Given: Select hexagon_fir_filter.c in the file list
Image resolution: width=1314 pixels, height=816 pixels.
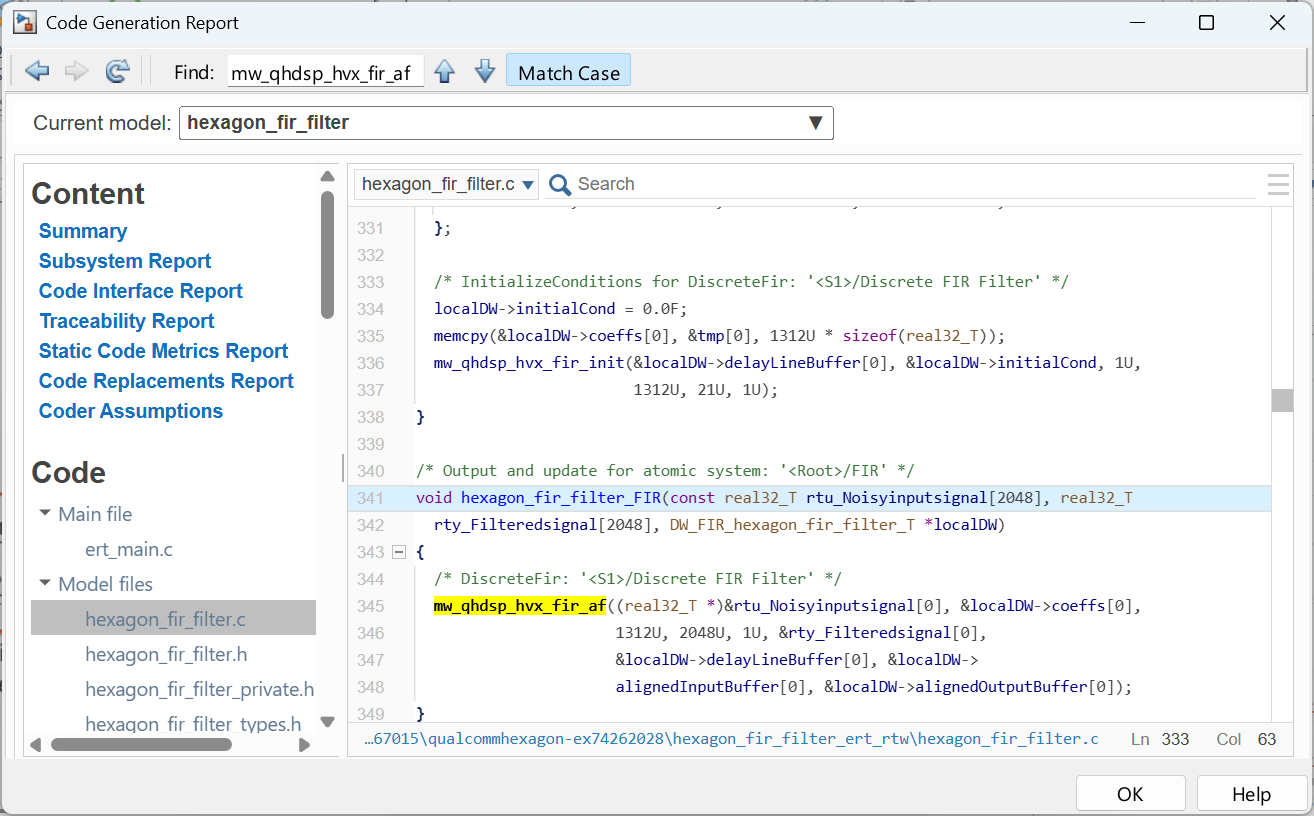Looking at the screenshot, I should [x=173, y=619].
